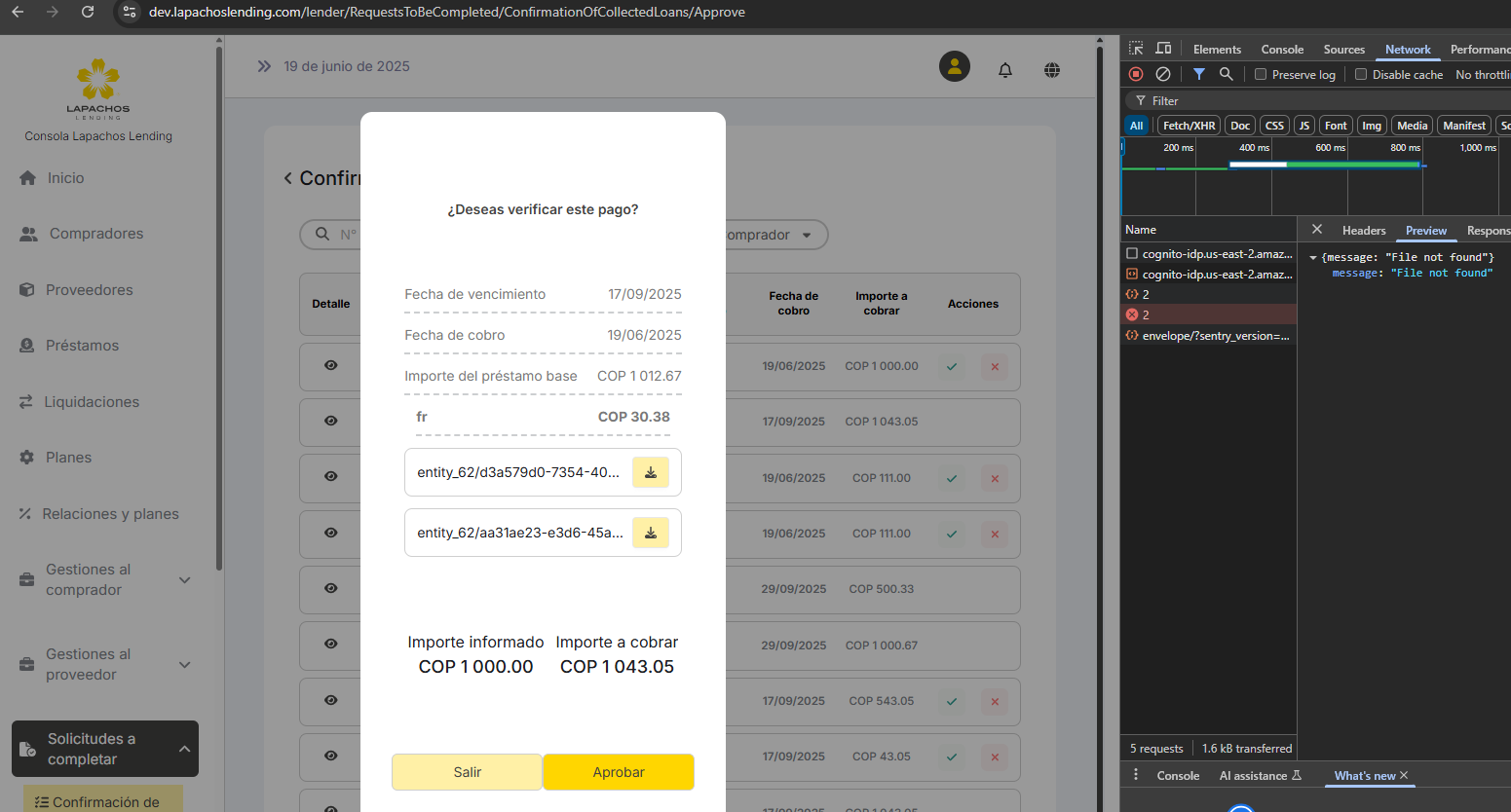Reload the browser page
This screenshot has width=1511, height=812.
pyautogui.click(x=88, y=12)
